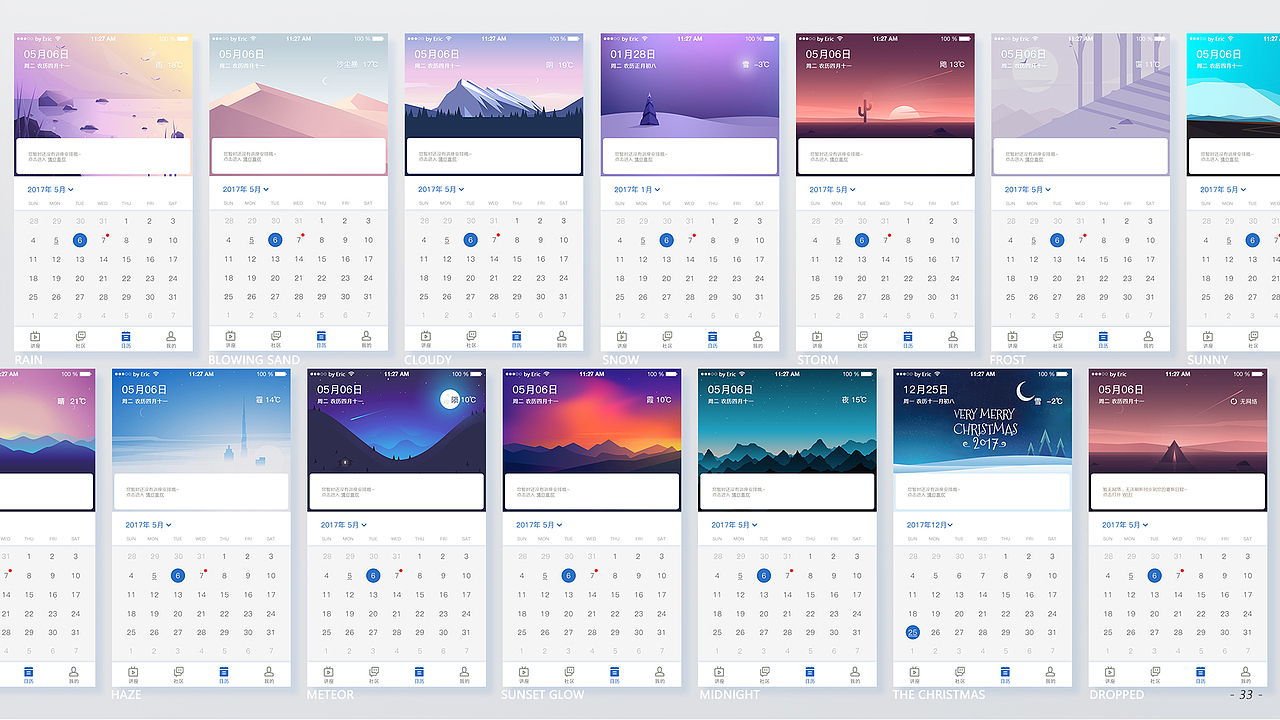Image resolution: width=1280 pixels, height=720 pixels.
Task: Tap the no-network status in DROPPED header
Action: pyautogui.click(x=1243, y=401)
